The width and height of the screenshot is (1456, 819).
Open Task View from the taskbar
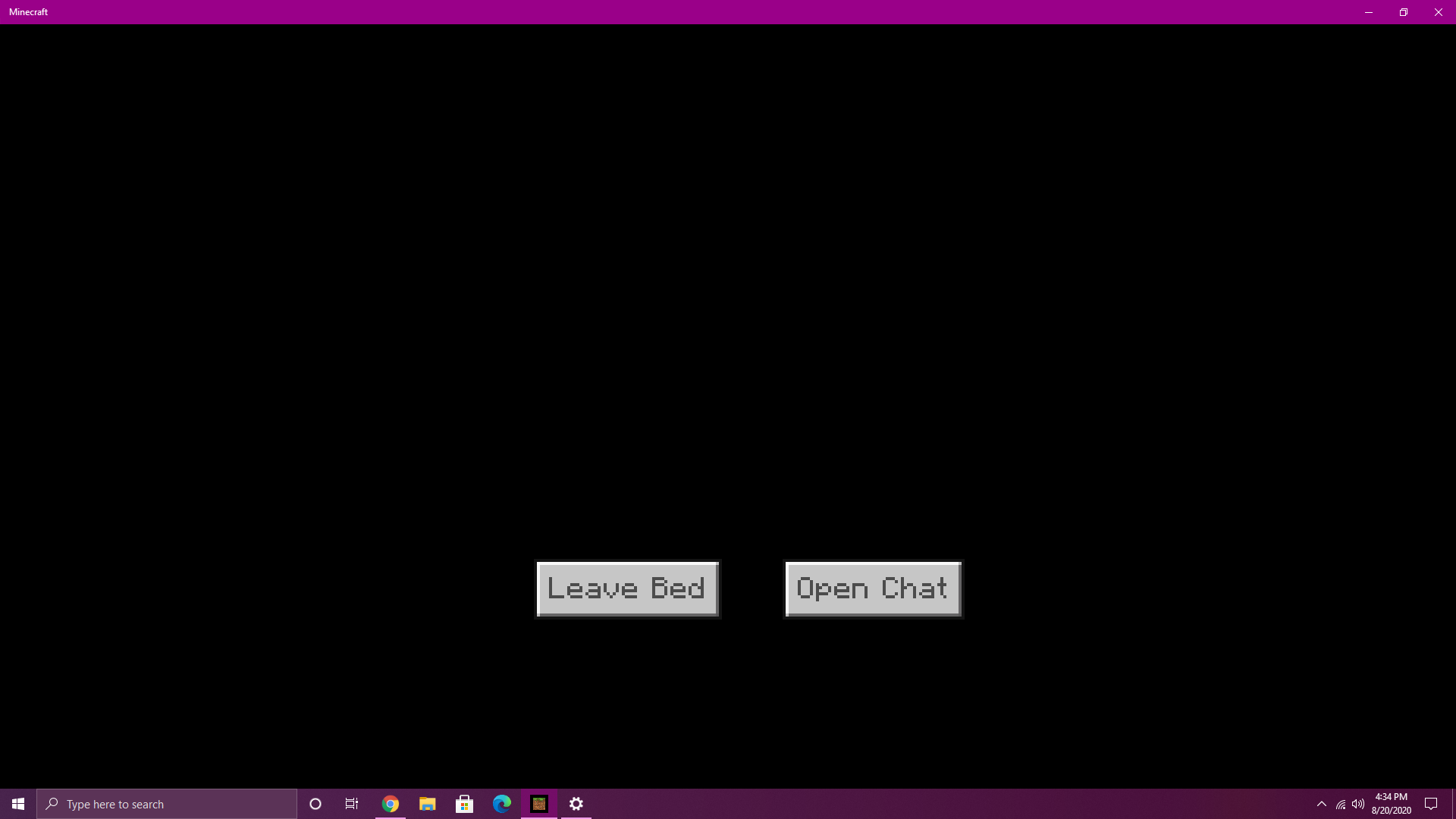click(x=352, y=804)
